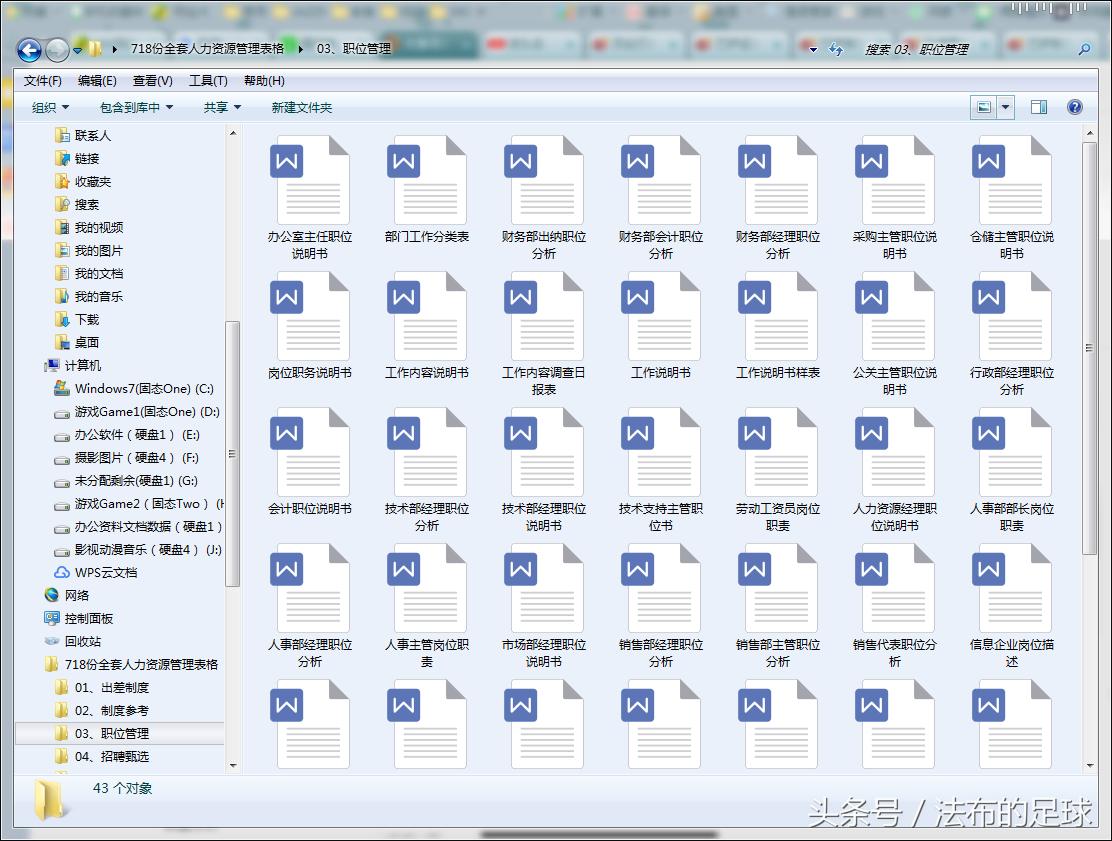Select 04、招聘甄选 folder in tree
The width and height of the screenshot is (1112, 841).
111,756
